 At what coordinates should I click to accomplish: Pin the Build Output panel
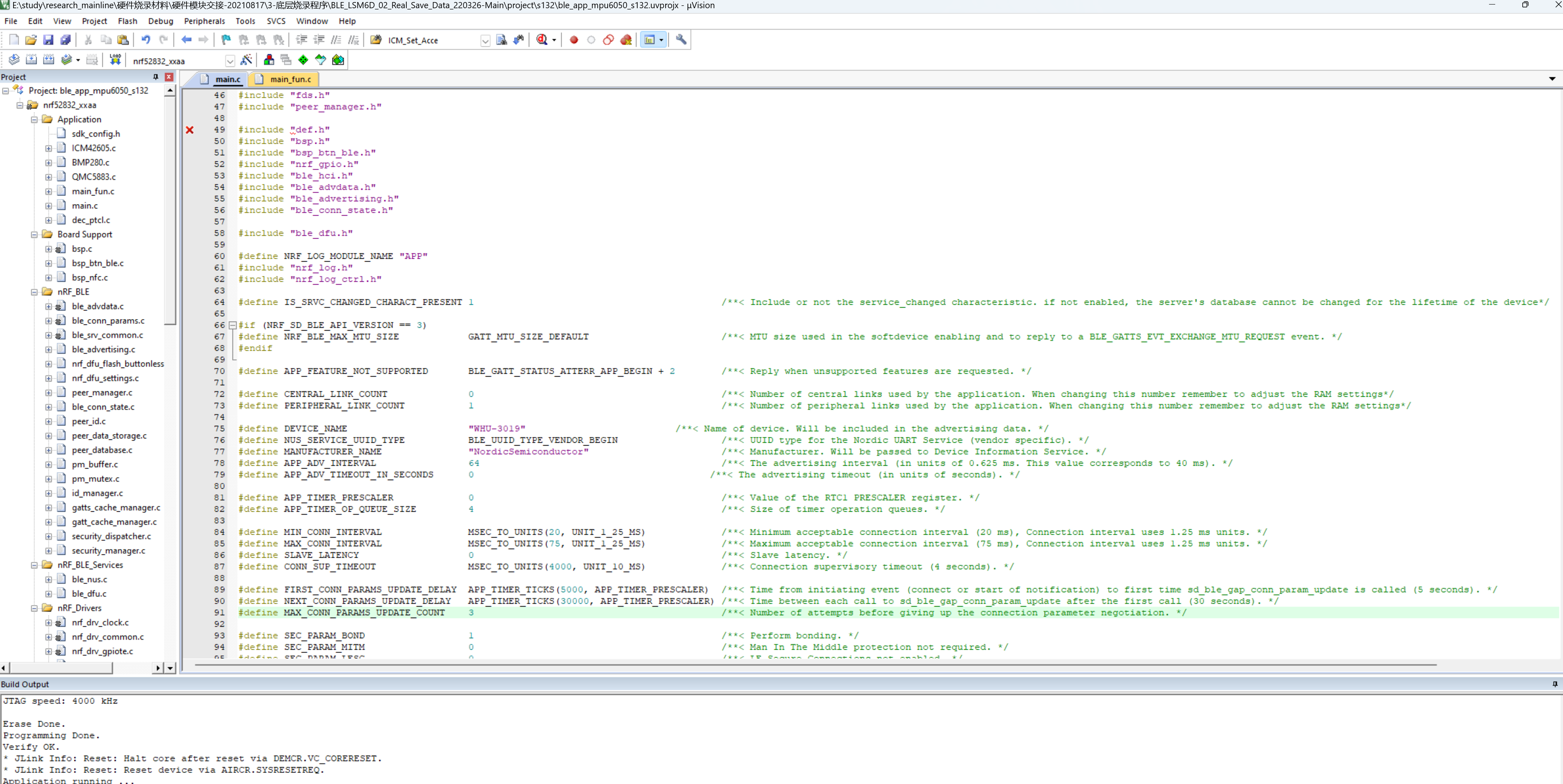pyautogui.click(x=1554, y=684)
